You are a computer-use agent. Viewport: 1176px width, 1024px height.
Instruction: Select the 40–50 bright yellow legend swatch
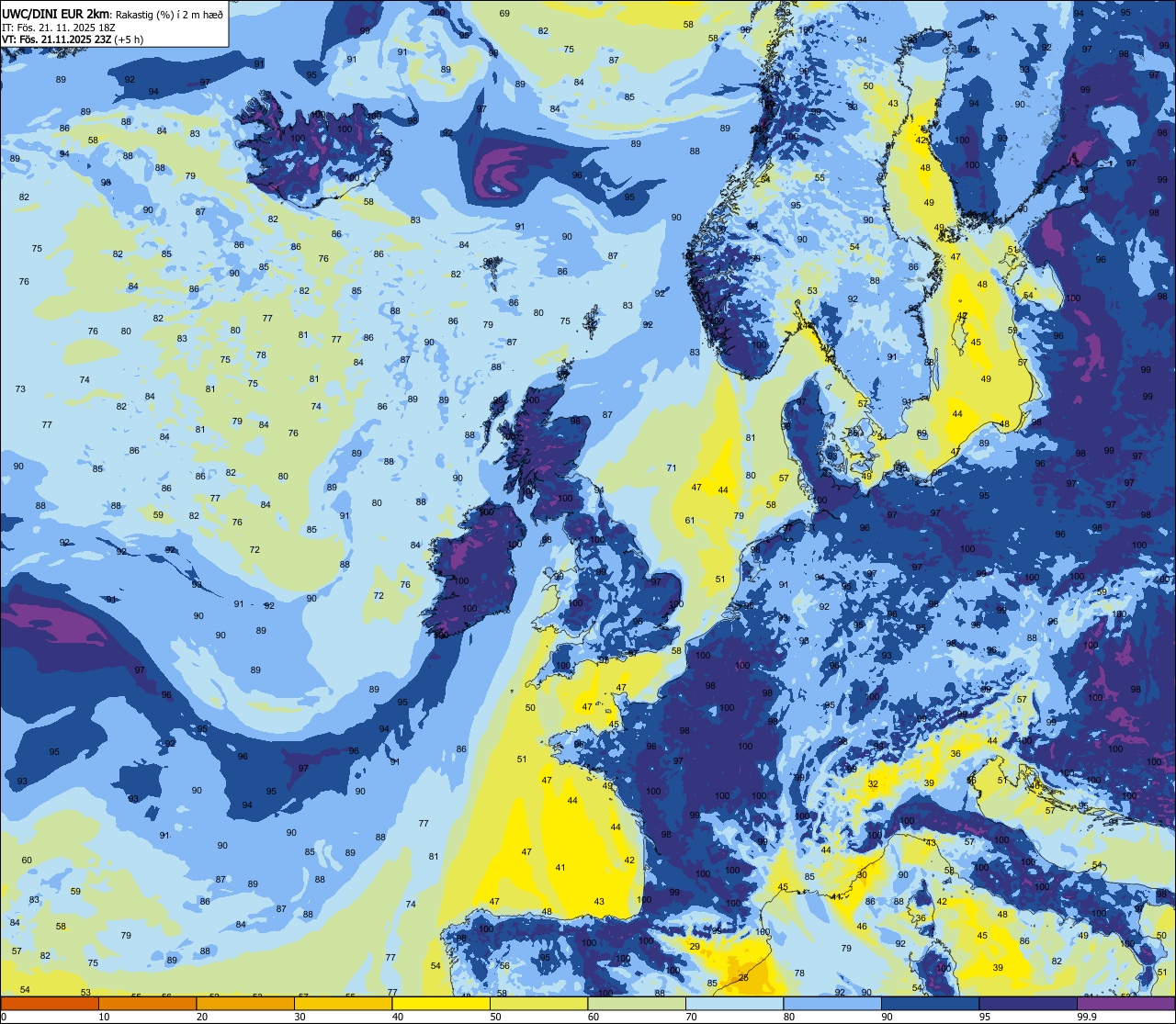441,1003
